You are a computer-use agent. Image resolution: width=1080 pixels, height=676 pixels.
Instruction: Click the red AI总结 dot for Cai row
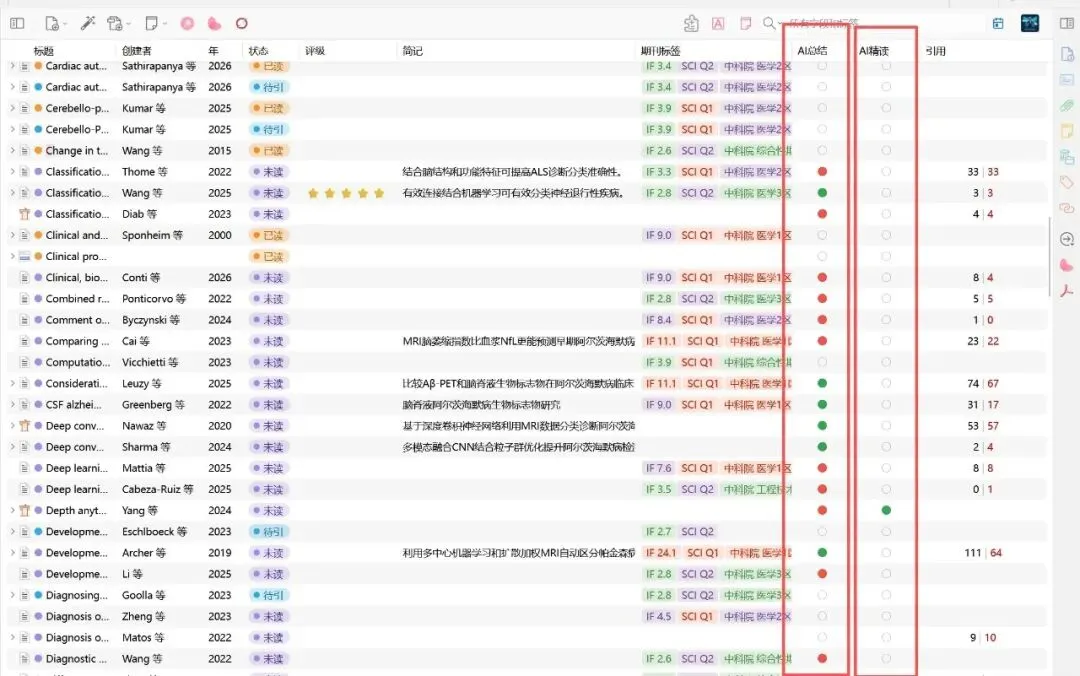[822, 341]
